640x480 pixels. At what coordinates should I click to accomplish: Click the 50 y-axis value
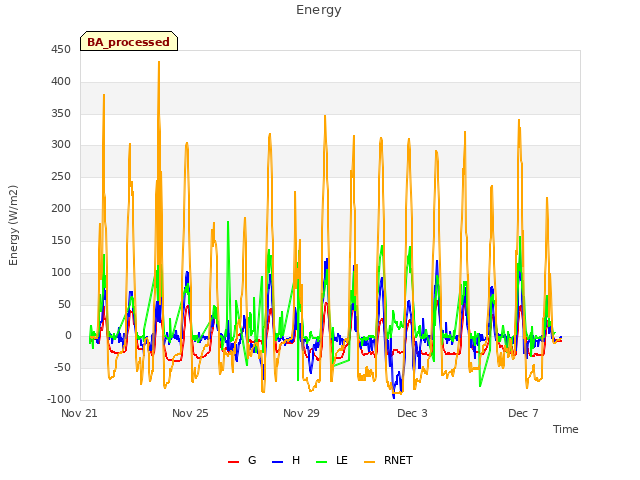64,304
